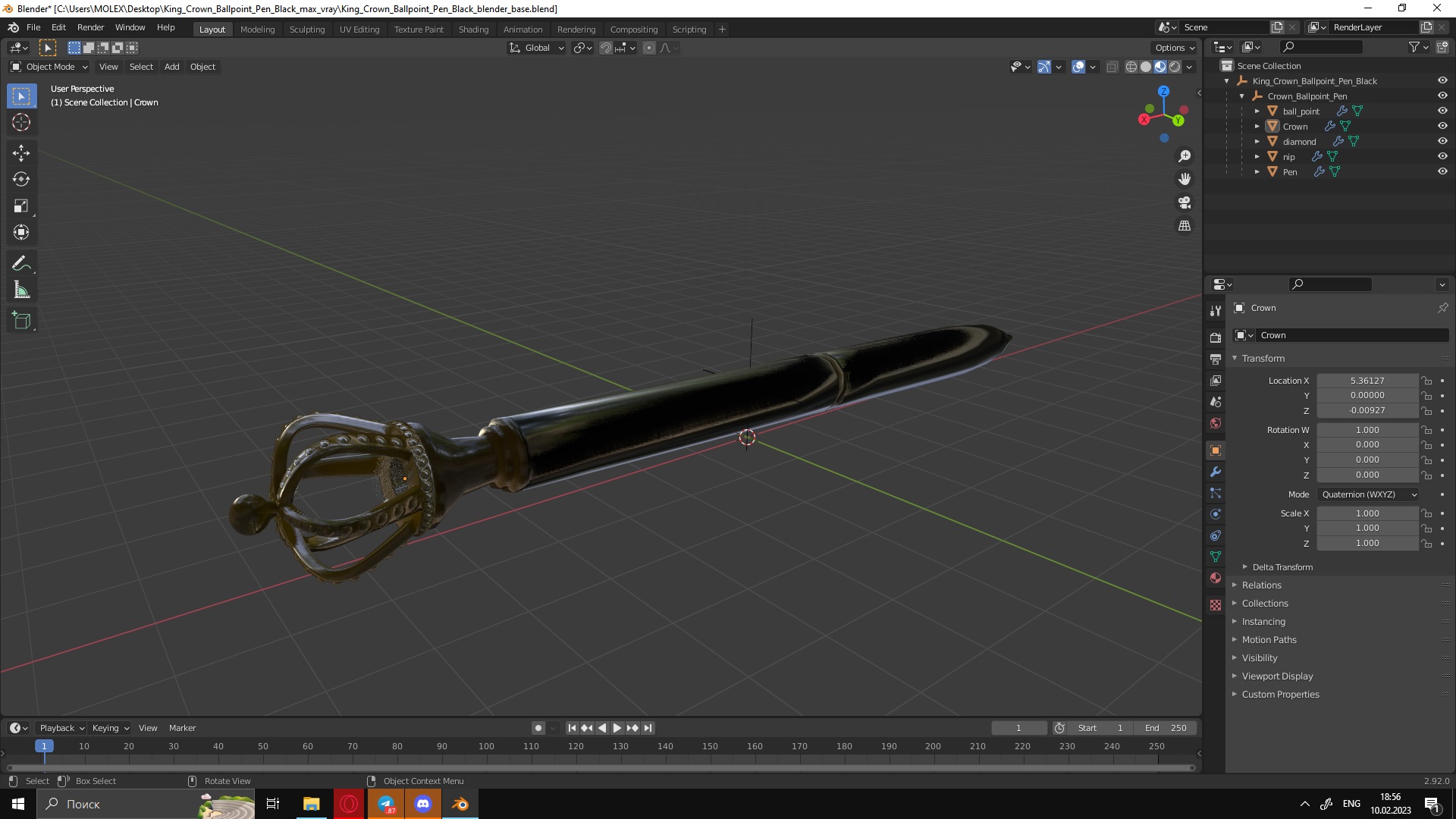Activate the Rotate tool
The height and width of the screenshot is (819, 1456).
pyautogui.click(x=21, y=180)
